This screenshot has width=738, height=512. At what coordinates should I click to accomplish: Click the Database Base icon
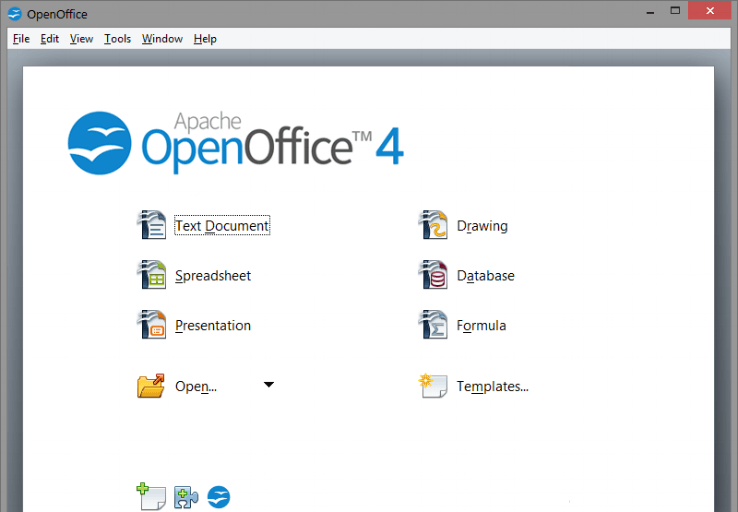433,274
